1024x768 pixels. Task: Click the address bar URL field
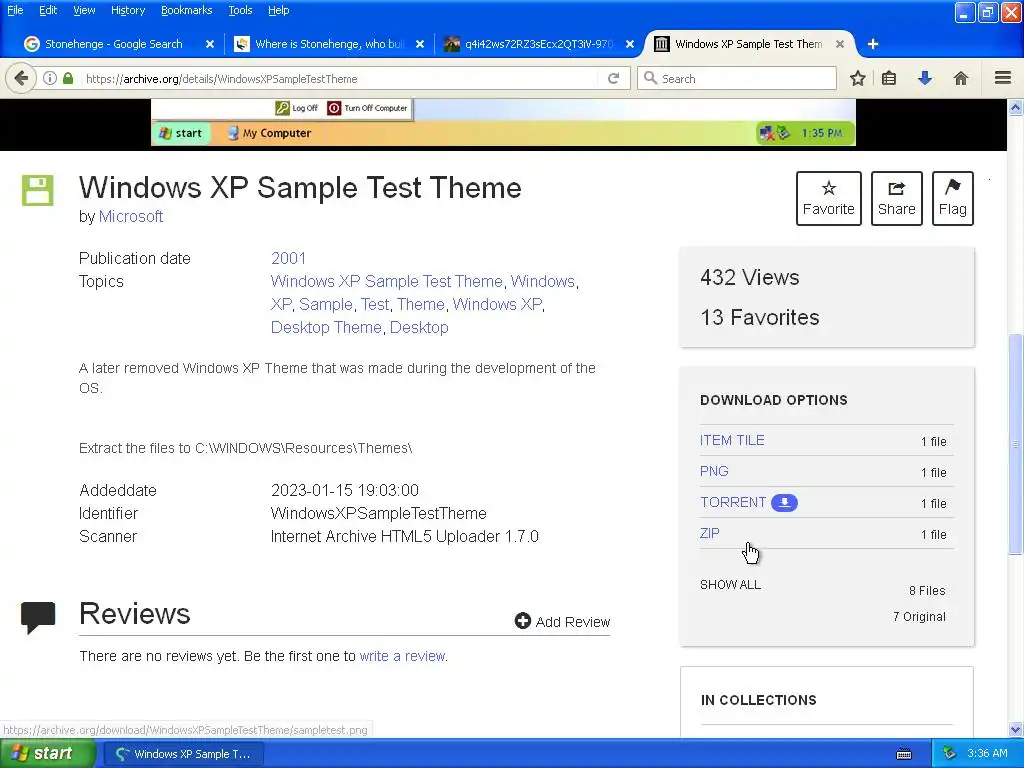tap(340, 78)
